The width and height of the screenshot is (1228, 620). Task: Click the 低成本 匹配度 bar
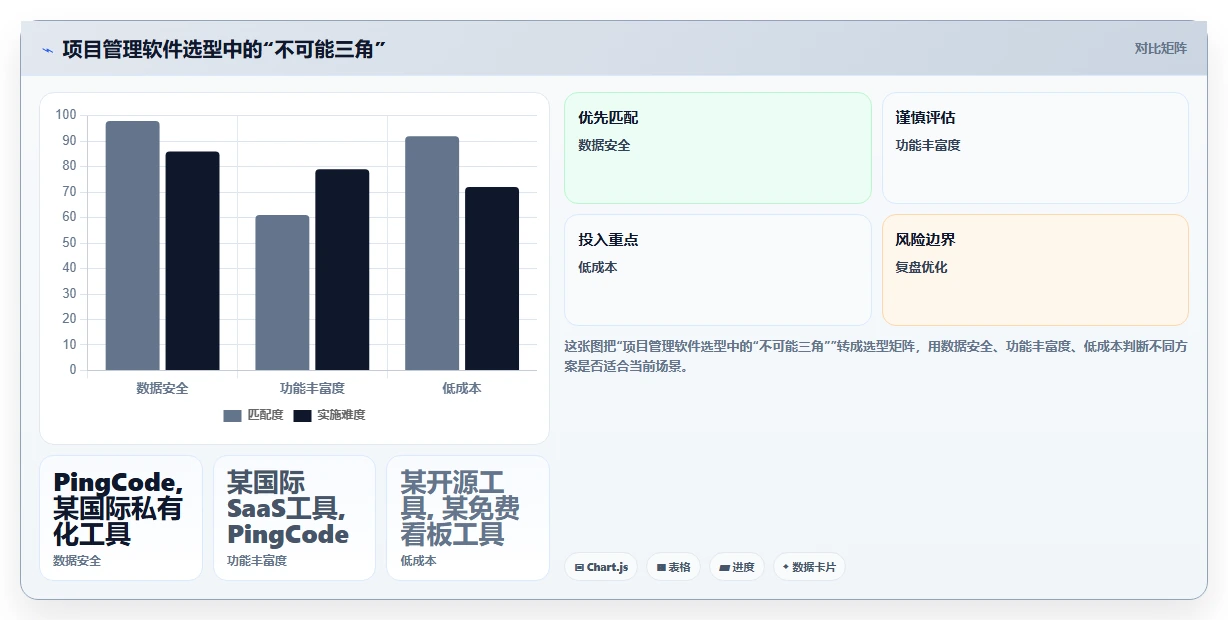(433, 253)
